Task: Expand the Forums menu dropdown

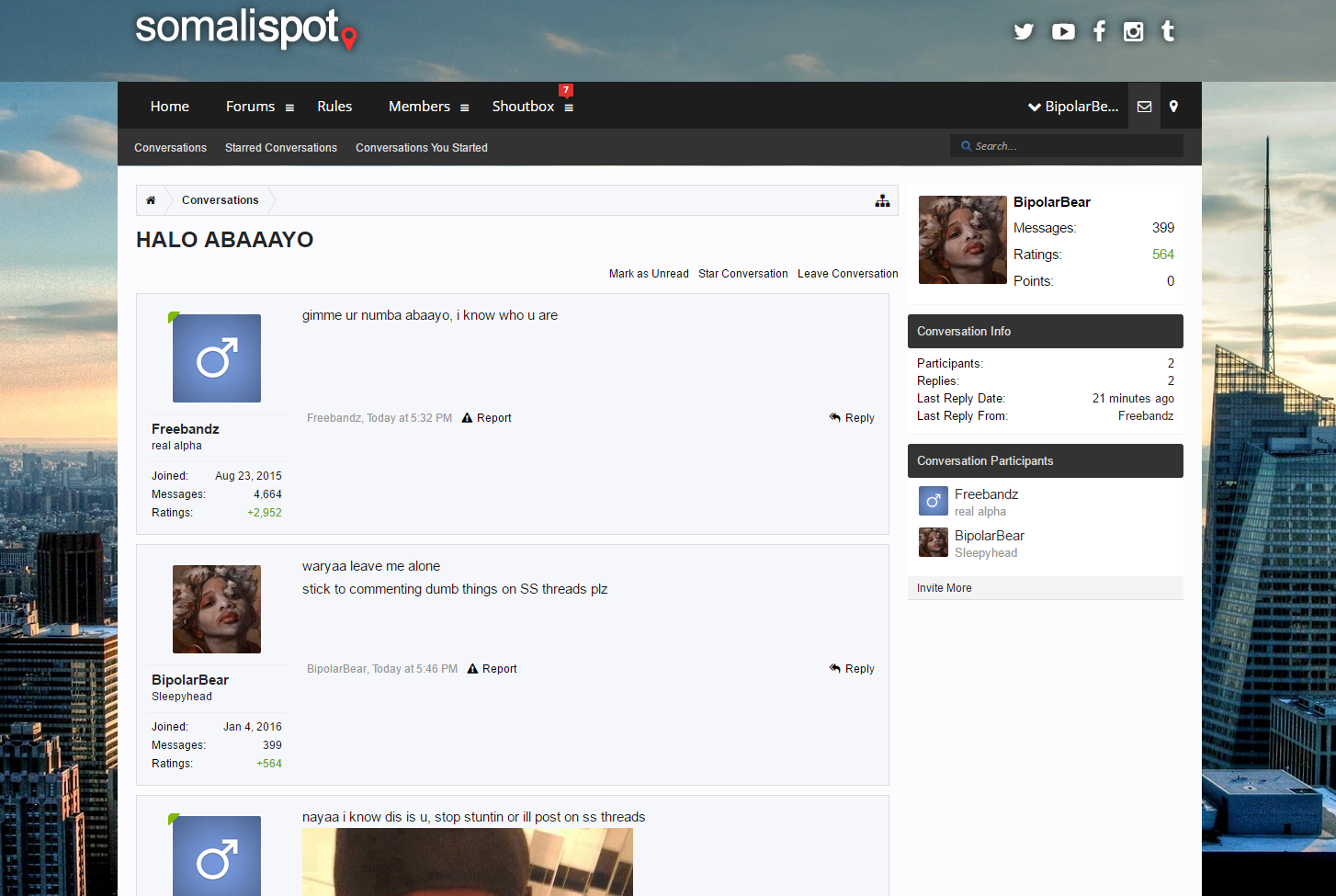Action: click(x=289, y=108)
